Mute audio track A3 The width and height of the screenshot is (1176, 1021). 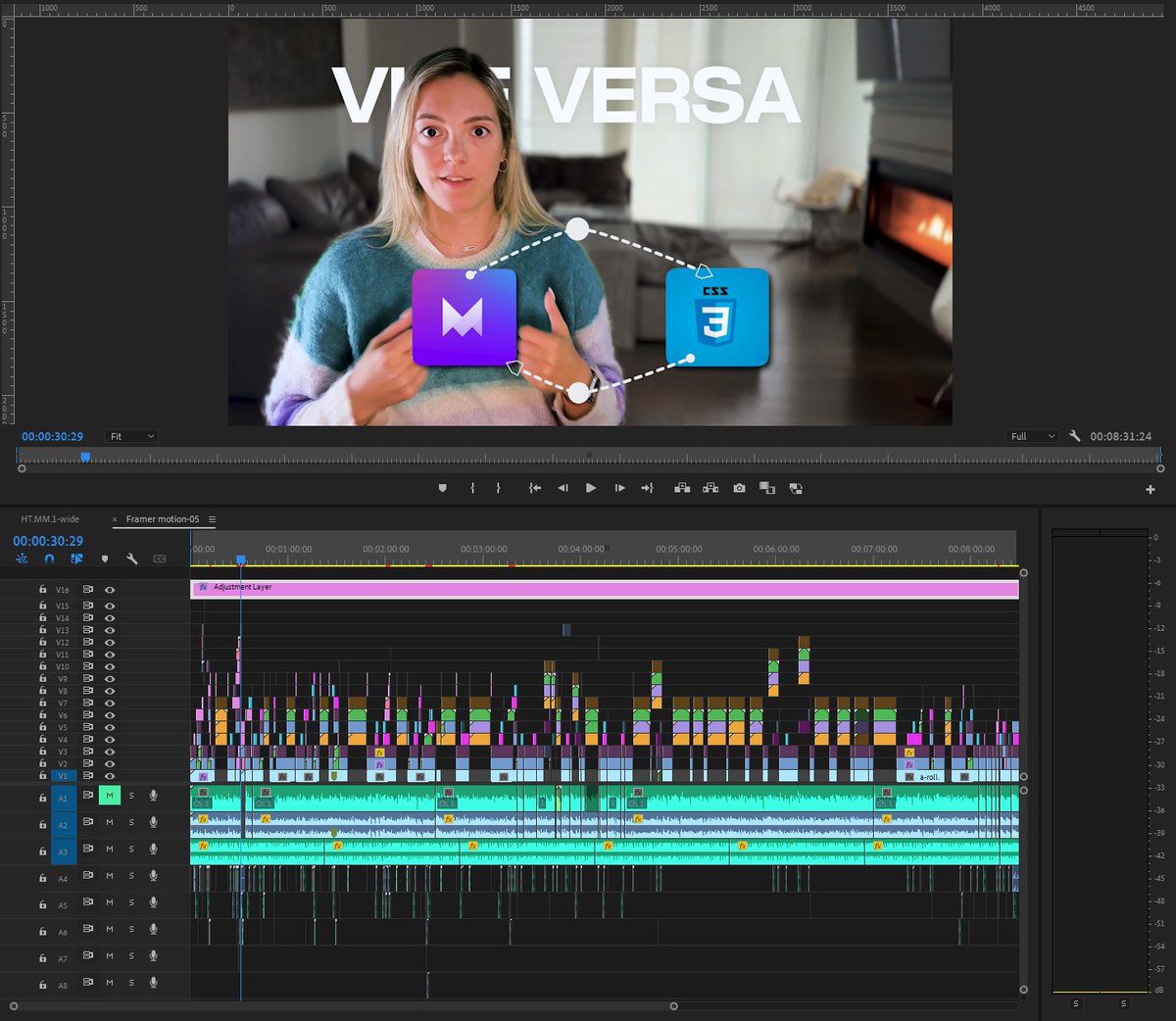point(109,849)
